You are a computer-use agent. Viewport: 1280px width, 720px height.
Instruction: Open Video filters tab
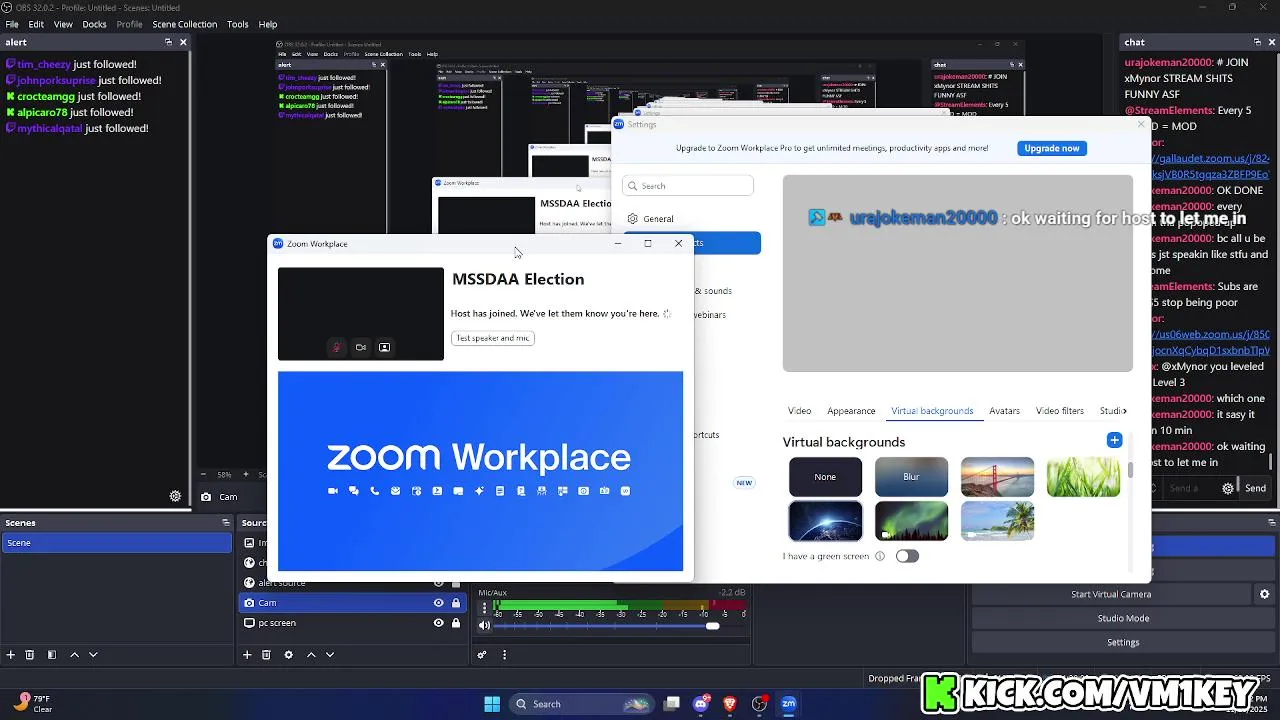1059,411
